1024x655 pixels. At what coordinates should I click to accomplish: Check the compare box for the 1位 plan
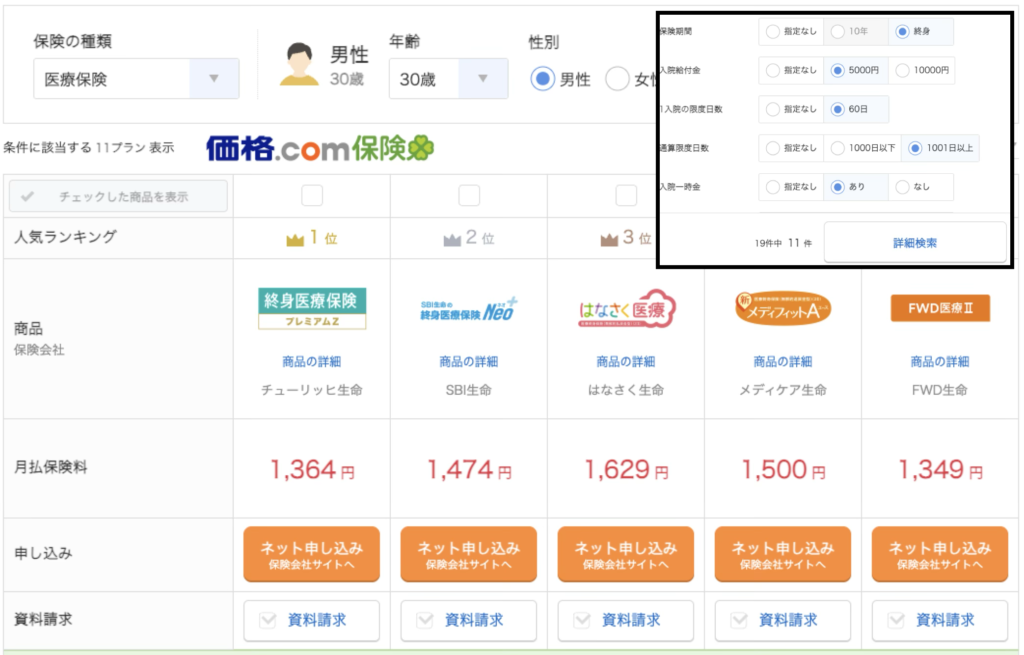pyautogui.click(x=312, y=195)
